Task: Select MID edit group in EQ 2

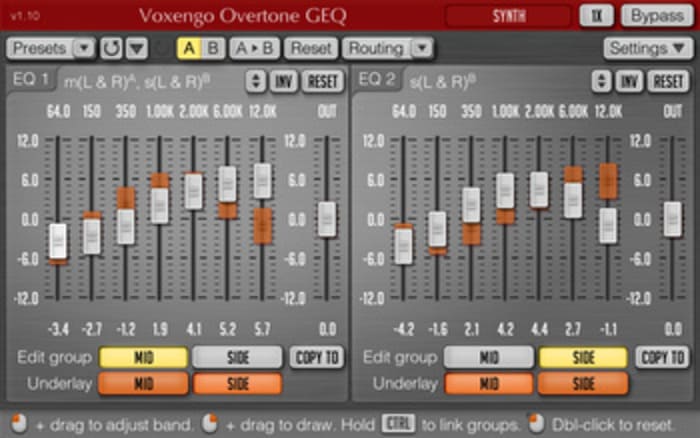Action: coord(489,358)
